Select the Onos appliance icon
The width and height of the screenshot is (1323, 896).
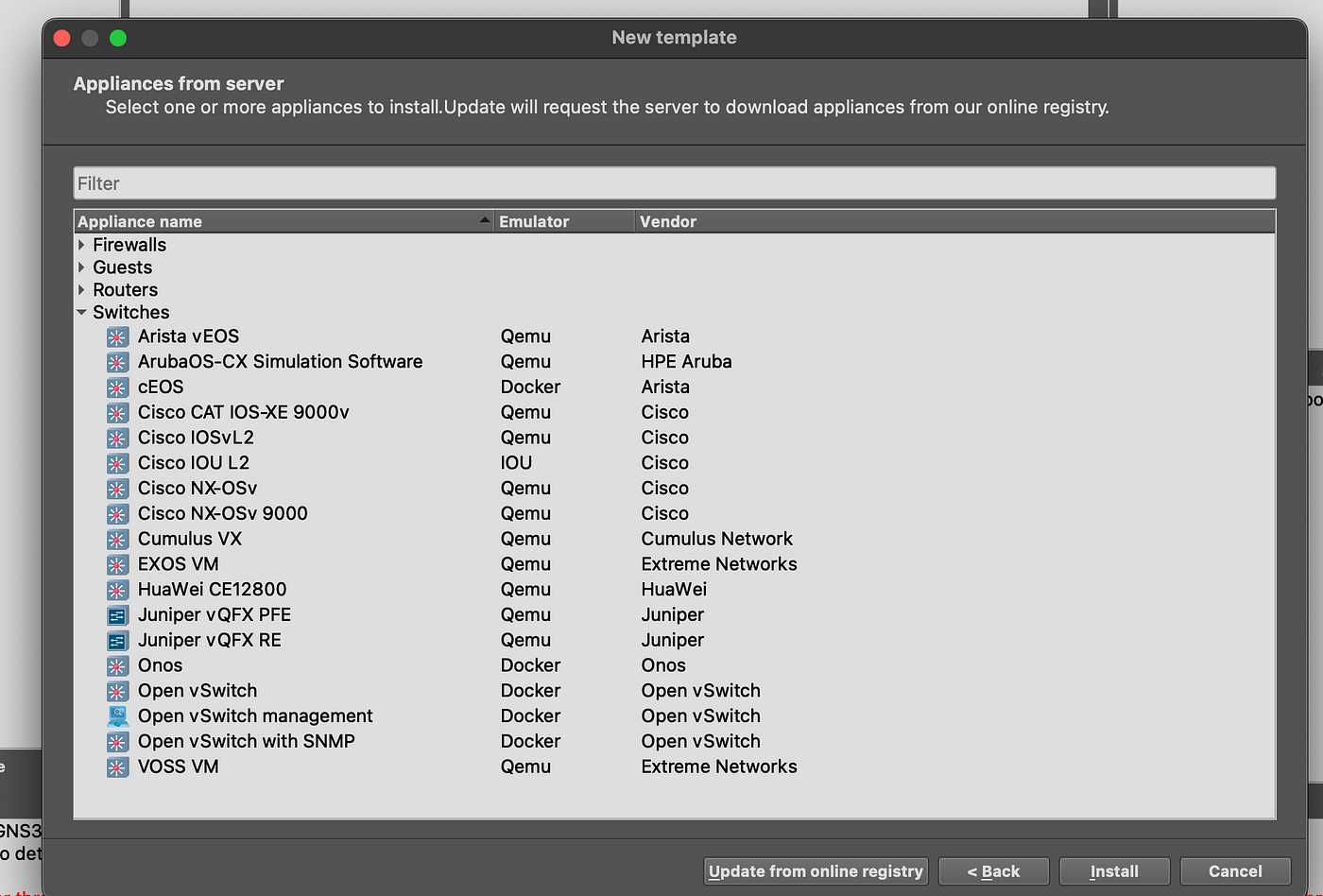(117, 666)
